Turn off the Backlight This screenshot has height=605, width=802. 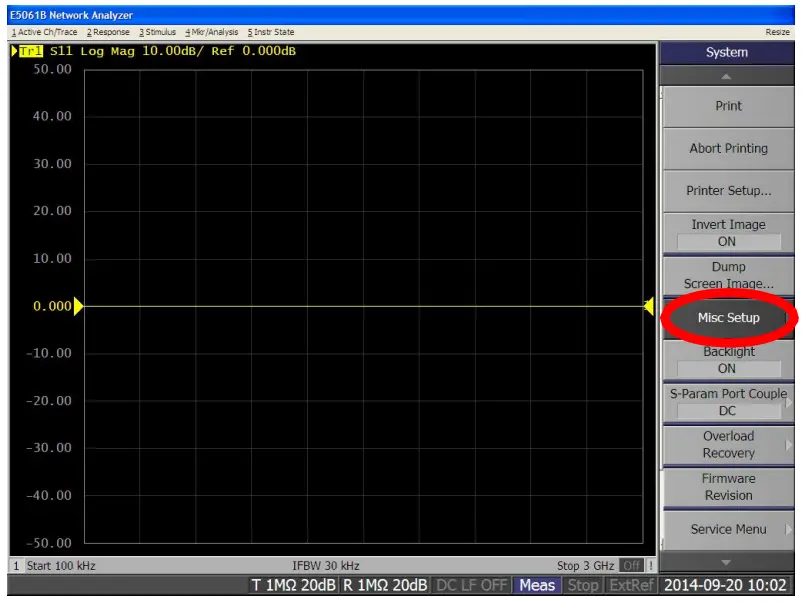pyautogui.click(x=728, y=360)
